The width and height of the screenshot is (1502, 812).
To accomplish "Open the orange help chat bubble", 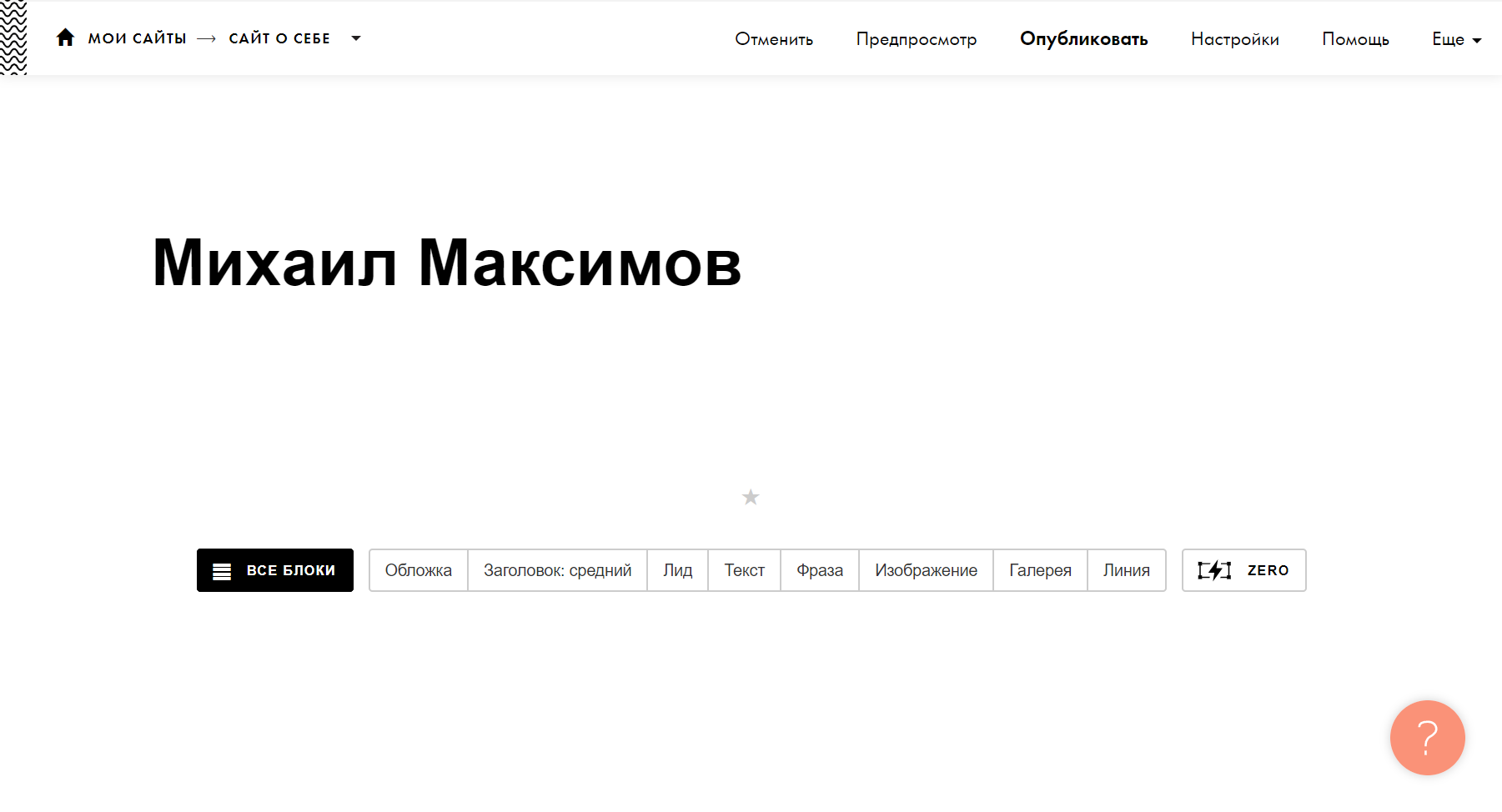I will click(1427, 738).
